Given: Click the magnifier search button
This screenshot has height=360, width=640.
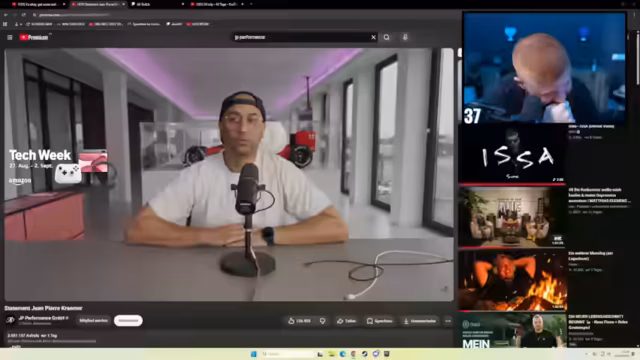Looking at the screenshot, I should [386, 37].
